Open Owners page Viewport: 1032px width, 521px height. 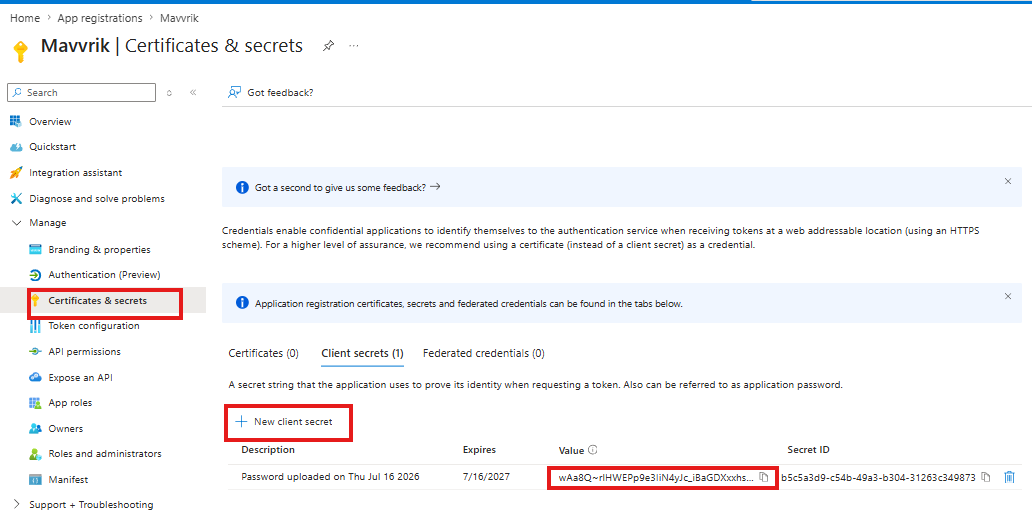coord(66,428)
